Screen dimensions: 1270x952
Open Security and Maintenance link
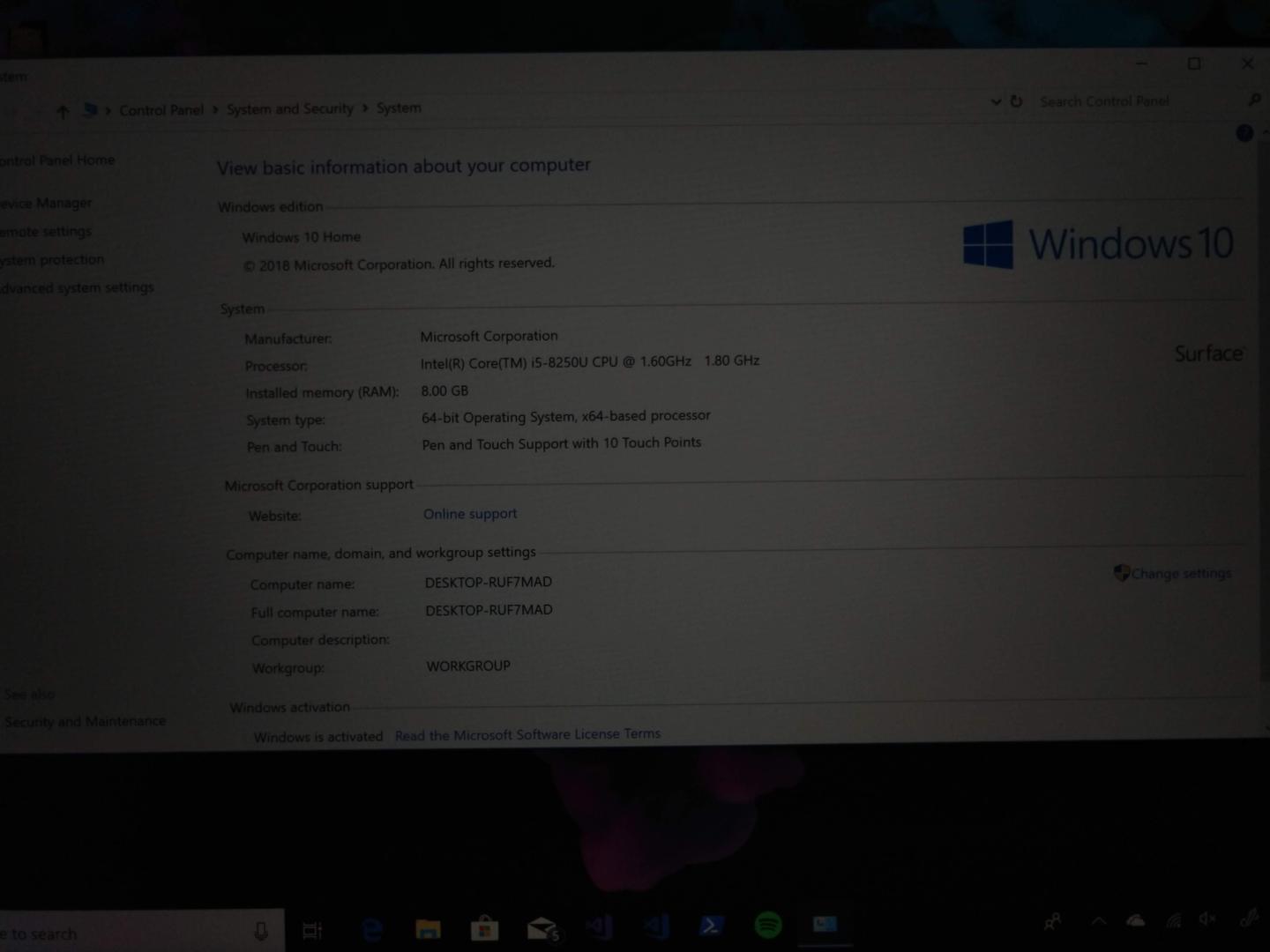tap(85, 721)
